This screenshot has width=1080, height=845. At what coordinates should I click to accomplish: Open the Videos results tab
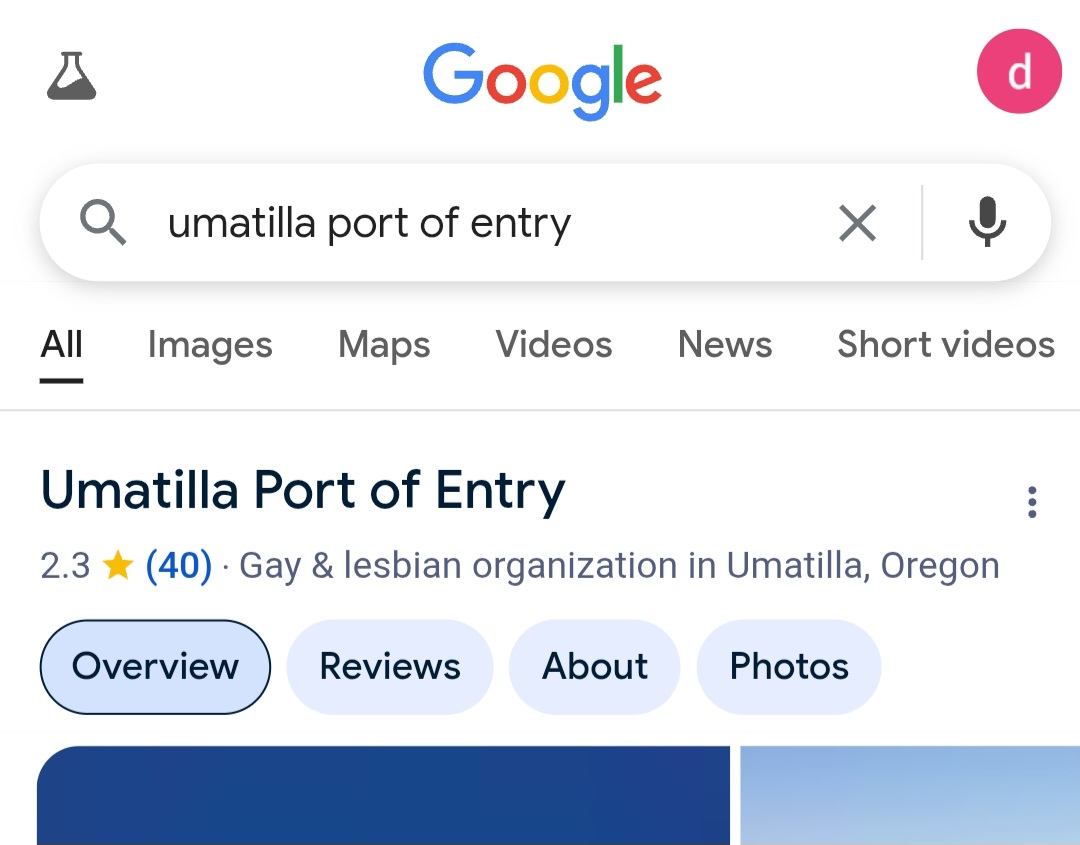[554, 345]
